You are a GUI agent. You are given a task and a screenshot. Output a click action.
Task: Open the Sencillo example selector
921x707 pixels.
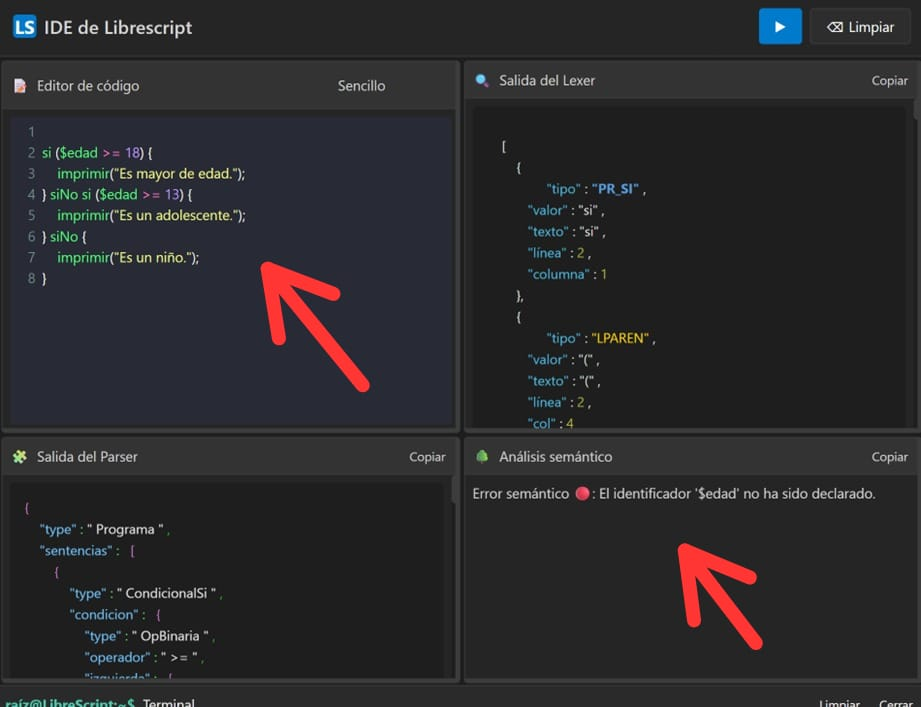361,86
